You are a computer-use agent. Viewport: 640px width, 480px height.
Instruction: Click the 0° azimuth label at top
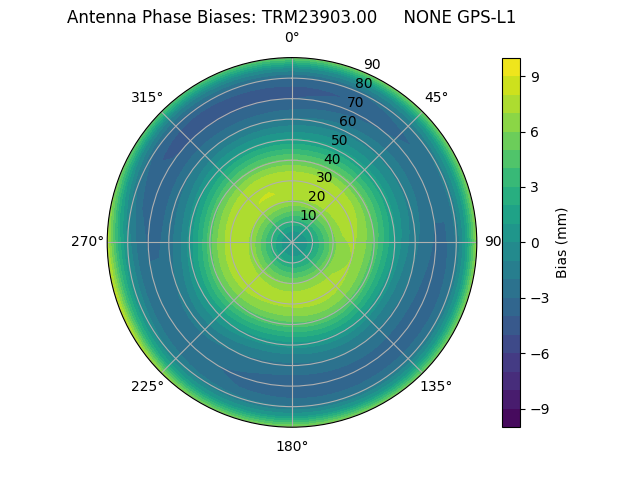pyautogui.click(x=292, y=38)
